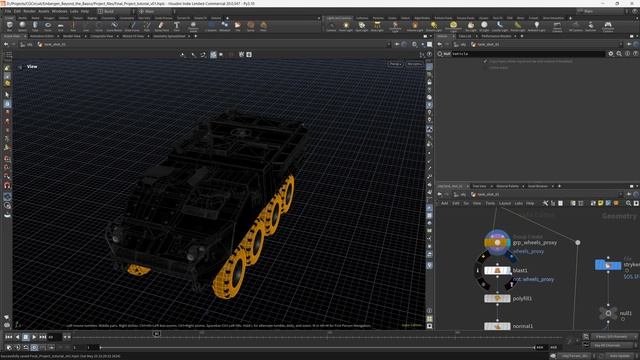Toggle the first checkbox in Null parameters

[x=485, y=61]
